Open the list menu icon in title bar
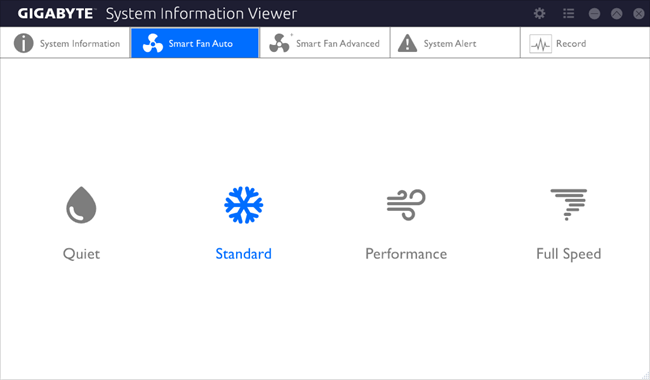650x380 pixels. click(x=569, y=14)
